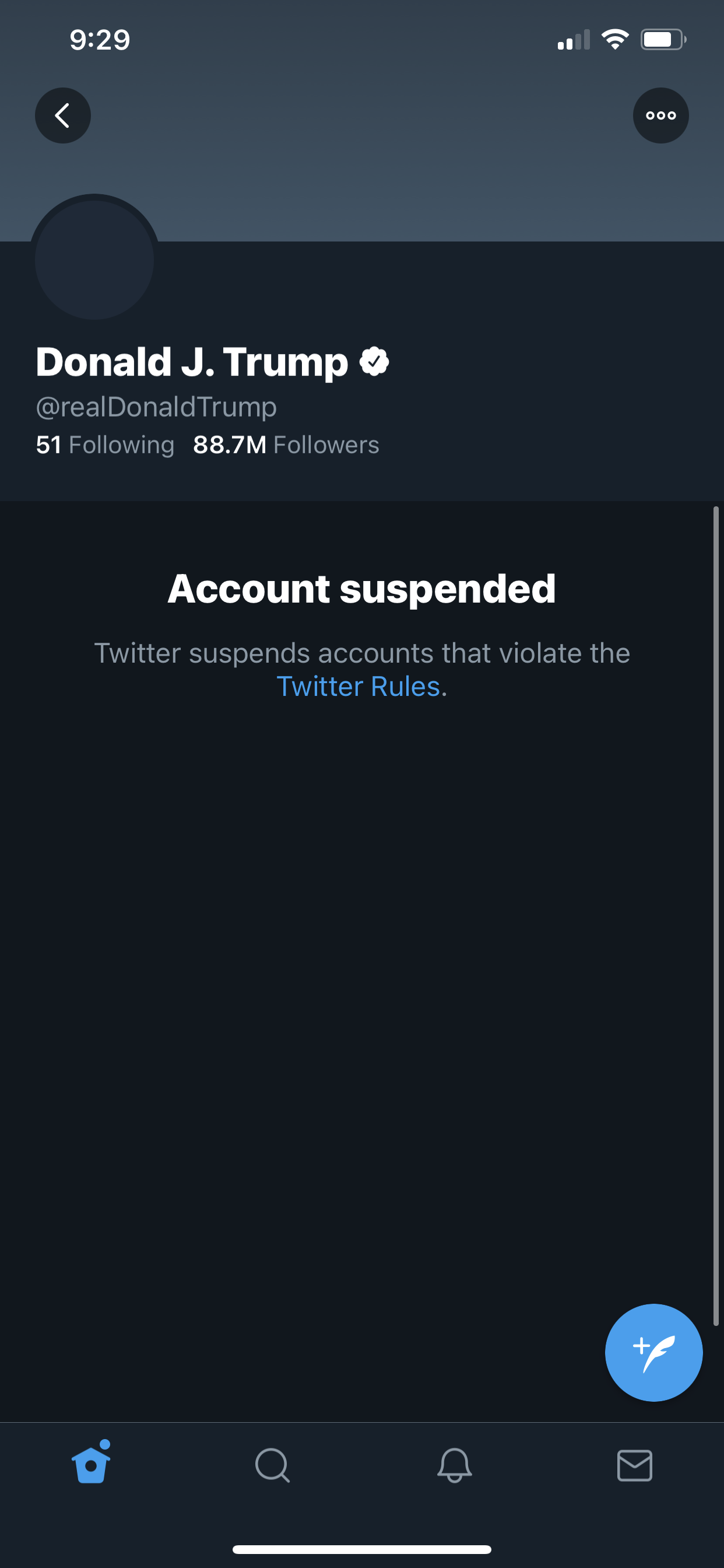Open the Twitter Rules link
This screenshot has width=724, height=1568.
coord(359,687)
